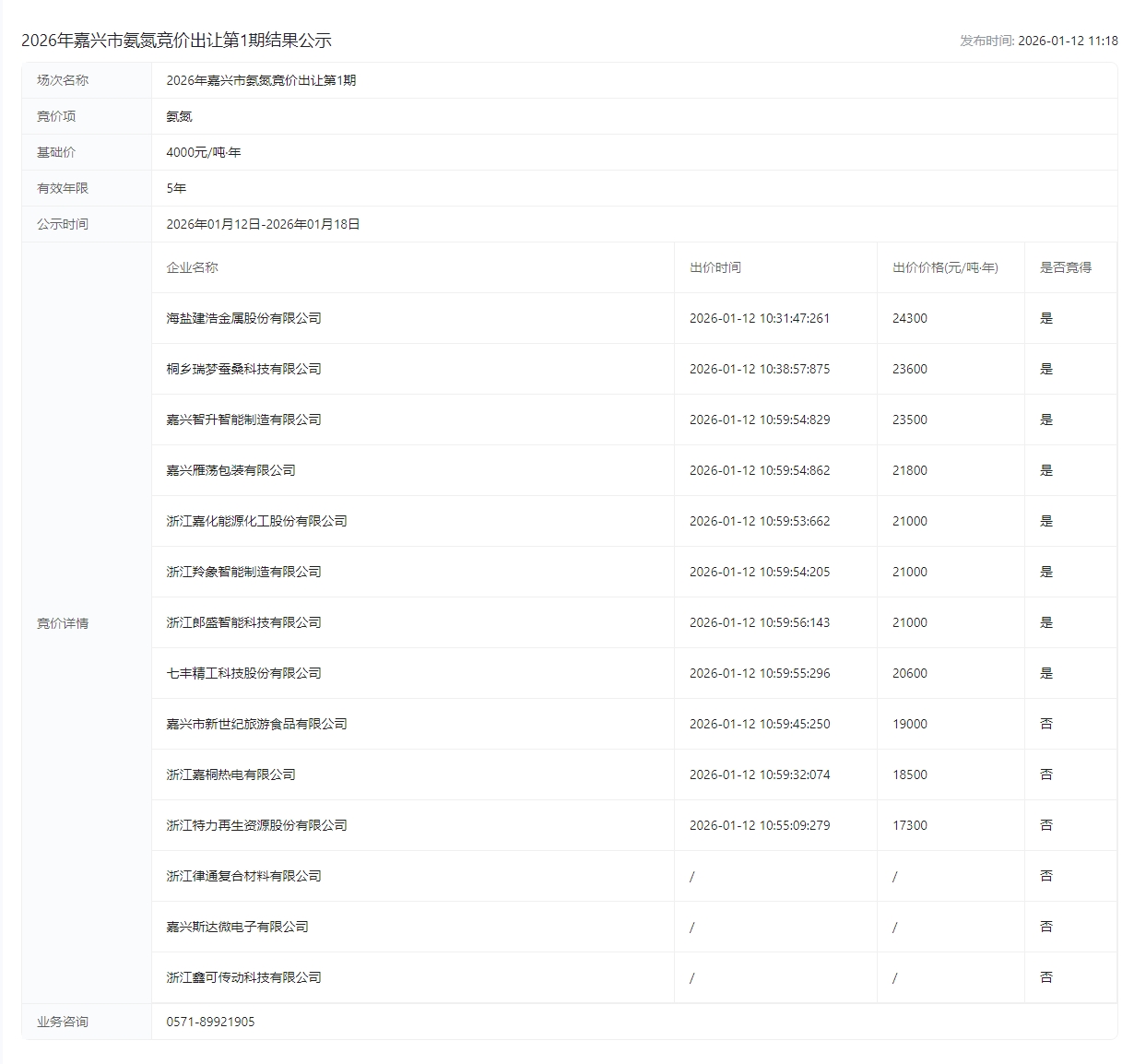
Task: Click the 出价时间 column header
Action: pos(715,267)
